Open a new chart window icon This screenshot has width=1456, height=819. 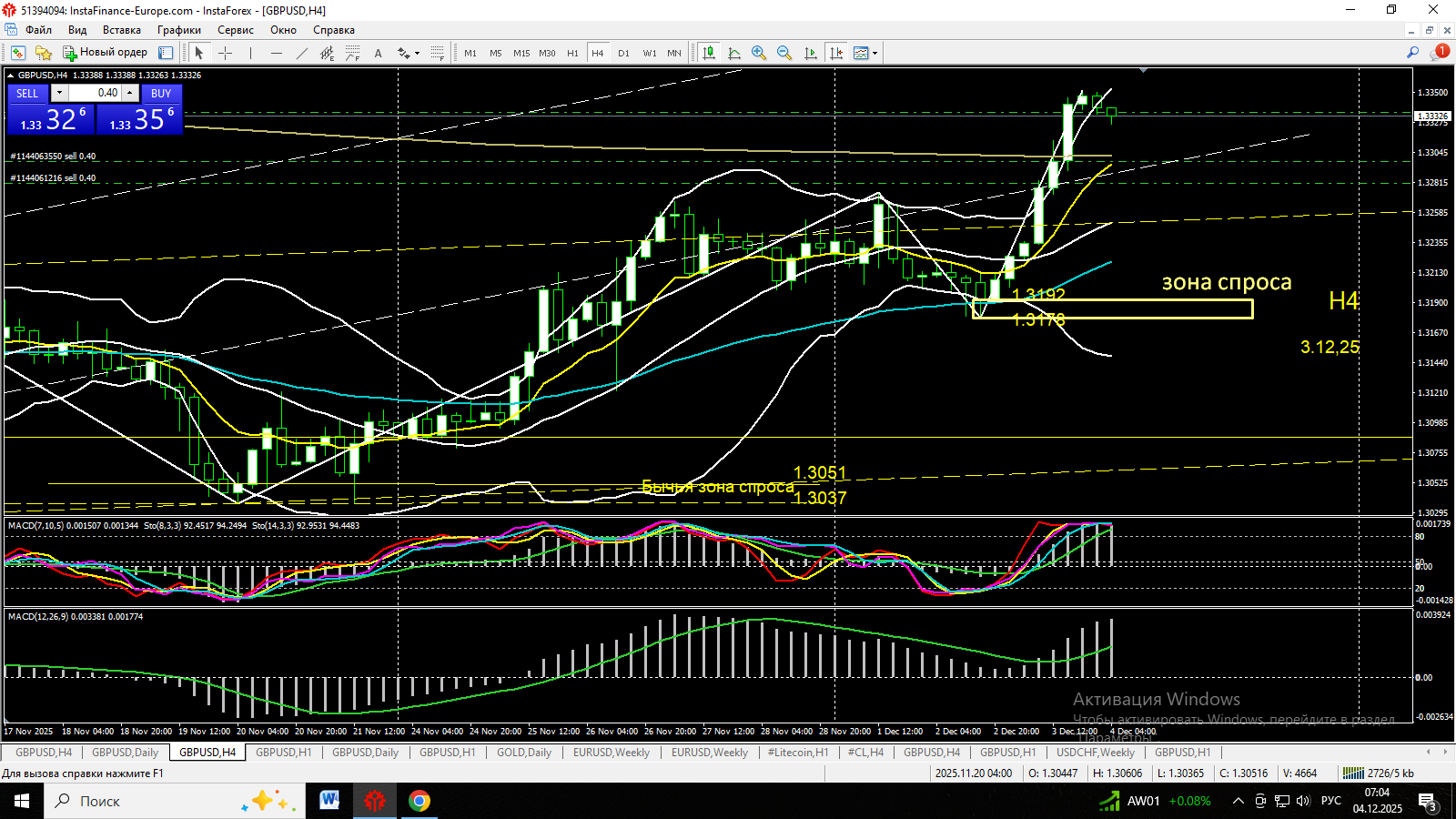point(17,53)
